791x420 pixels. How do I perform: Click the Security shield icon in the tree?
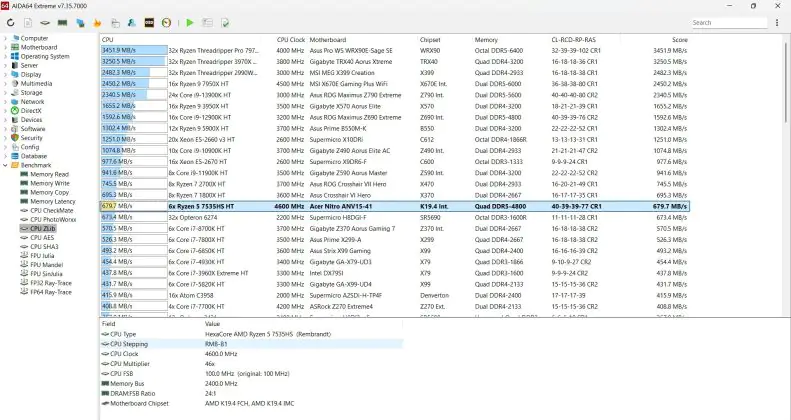pyautogui.click(x=15, y=138)
